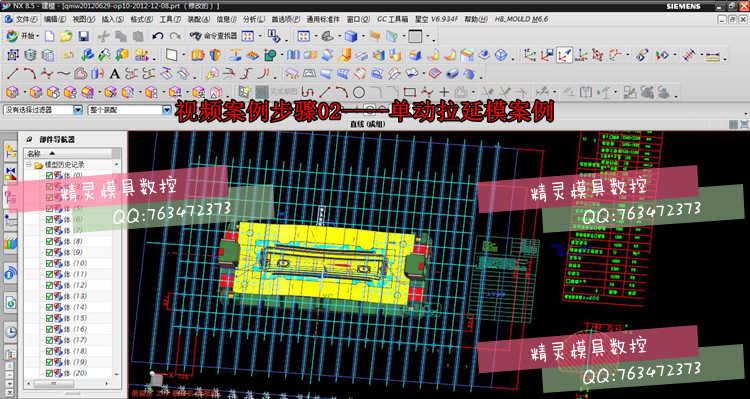
Task: Click the part navigator scroll-down arrow
Action: [117, 374]
